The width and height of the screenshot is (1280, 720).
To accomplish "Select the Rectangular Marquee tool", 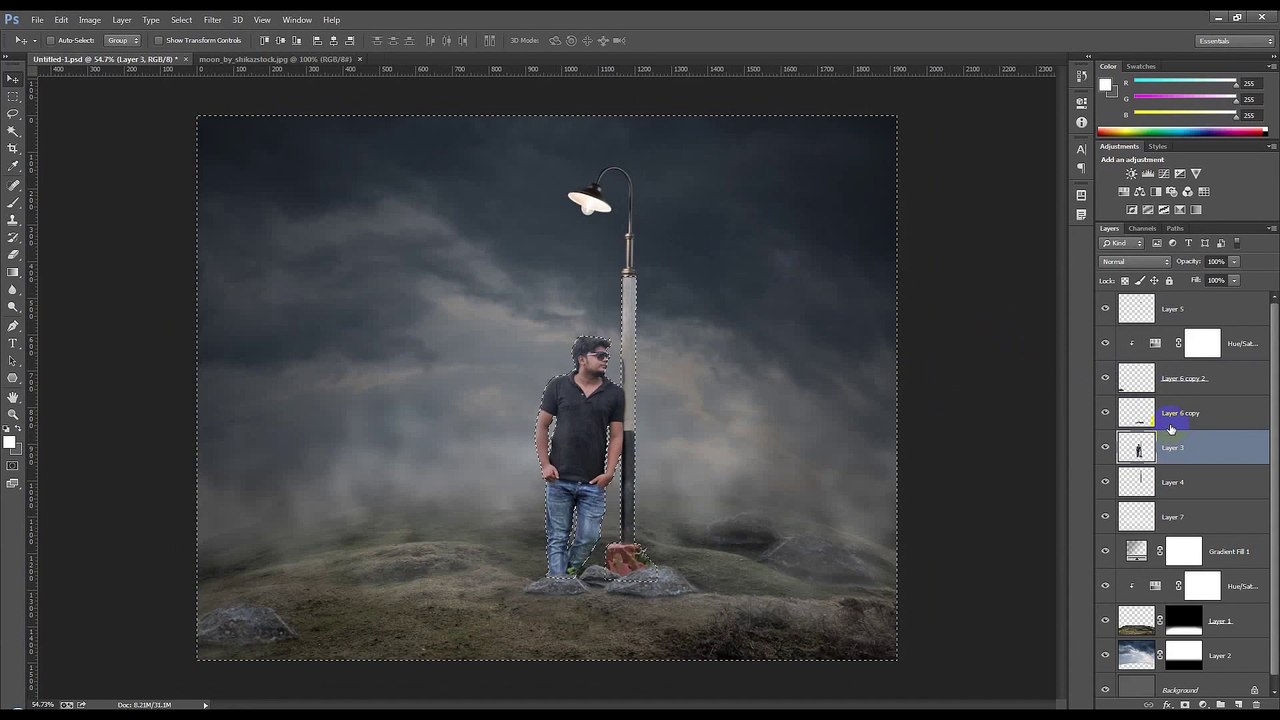I will [12, 96].
